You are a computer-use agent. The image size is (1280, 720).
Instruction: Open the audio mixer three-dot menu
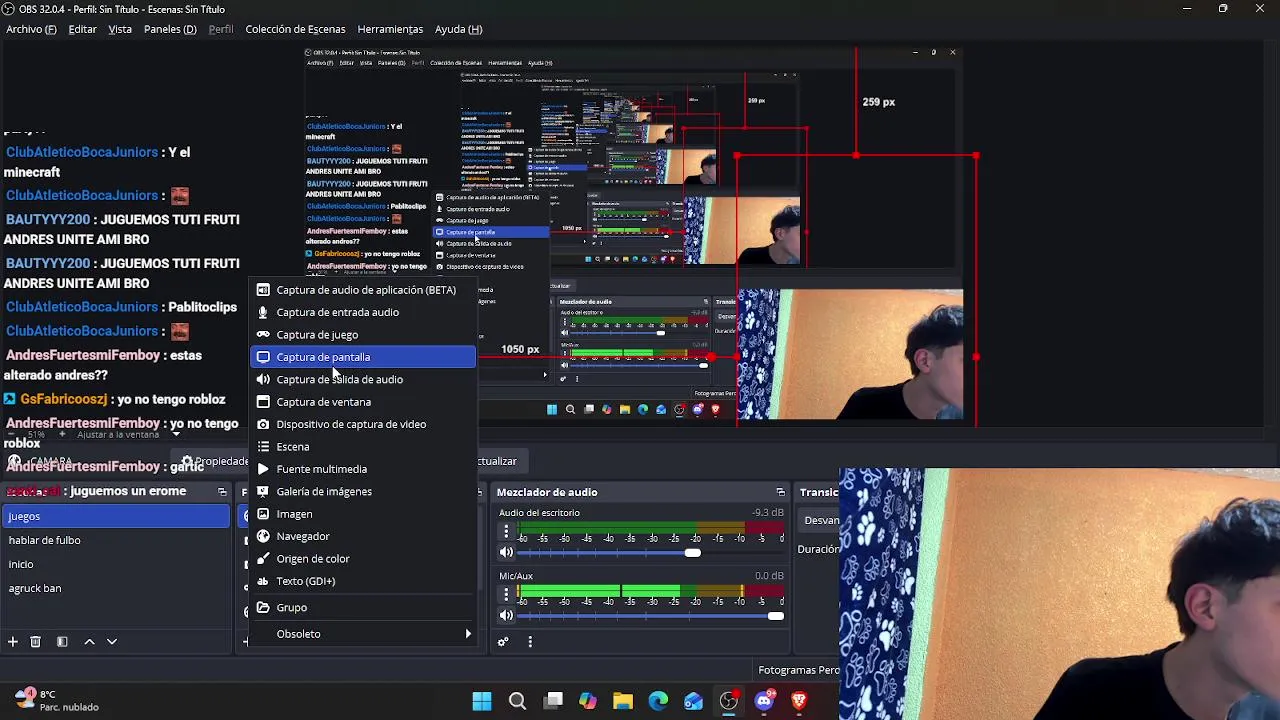tap(530, 642)
